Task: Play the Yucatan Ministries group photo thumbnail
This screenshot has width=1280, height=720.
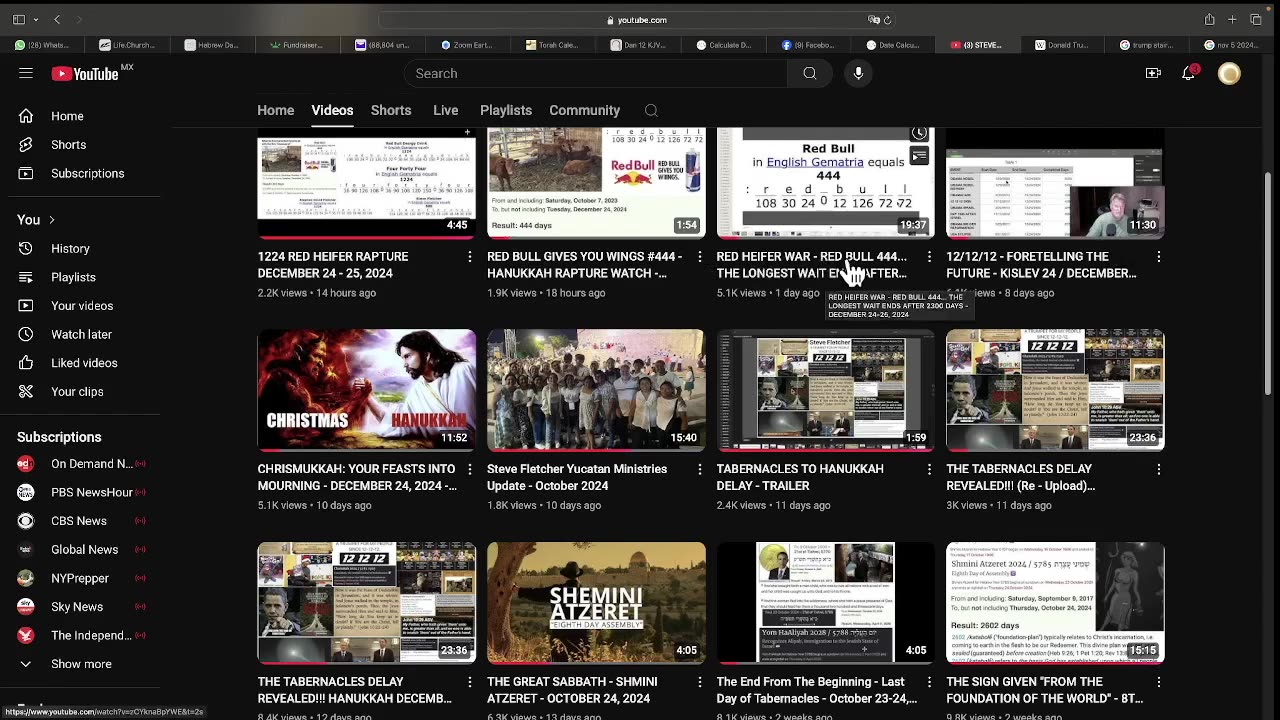Action: [x=596, y=390]
